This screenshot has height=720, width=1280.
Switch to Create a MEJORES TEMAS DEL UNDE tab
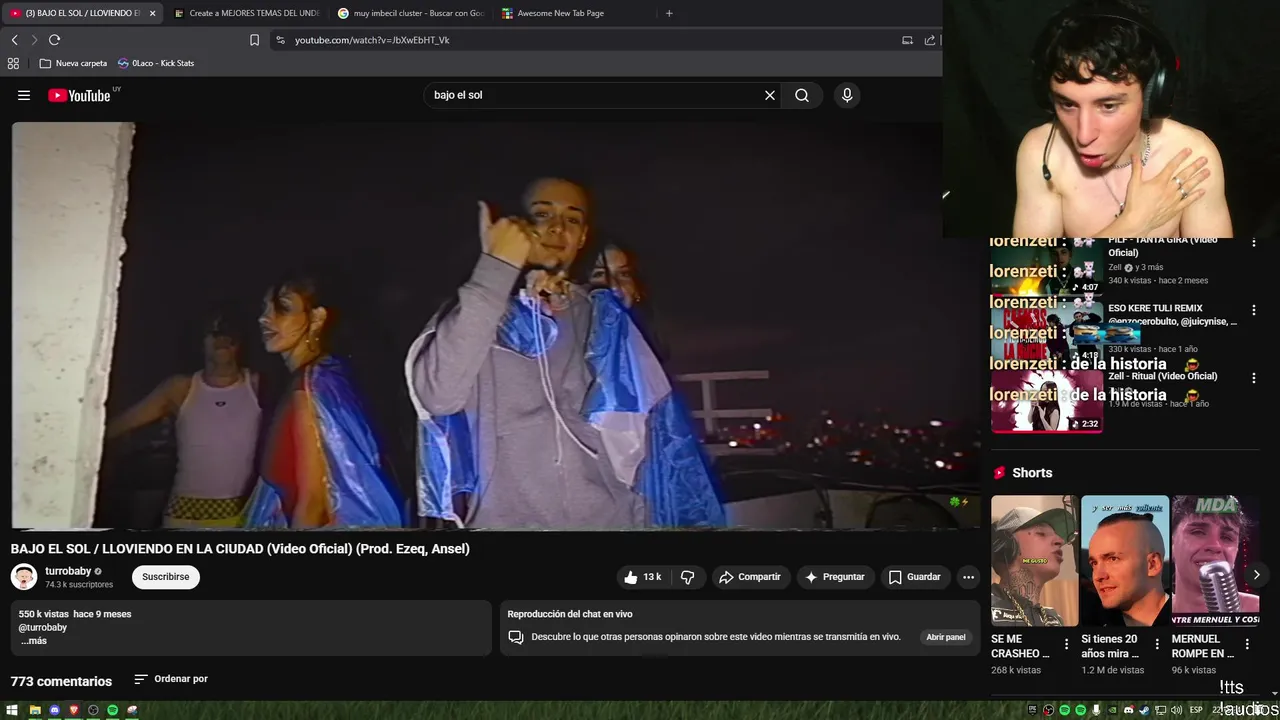(246, 13)
